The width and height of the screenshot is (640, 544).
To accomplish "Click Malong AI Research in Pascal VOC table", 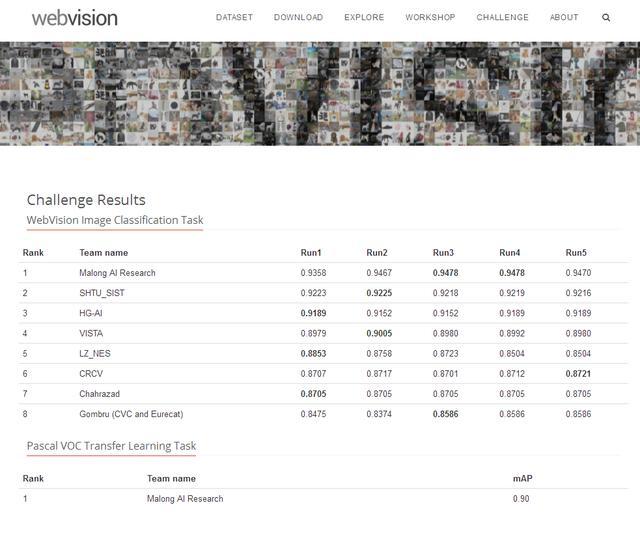I will pos(185,498).
